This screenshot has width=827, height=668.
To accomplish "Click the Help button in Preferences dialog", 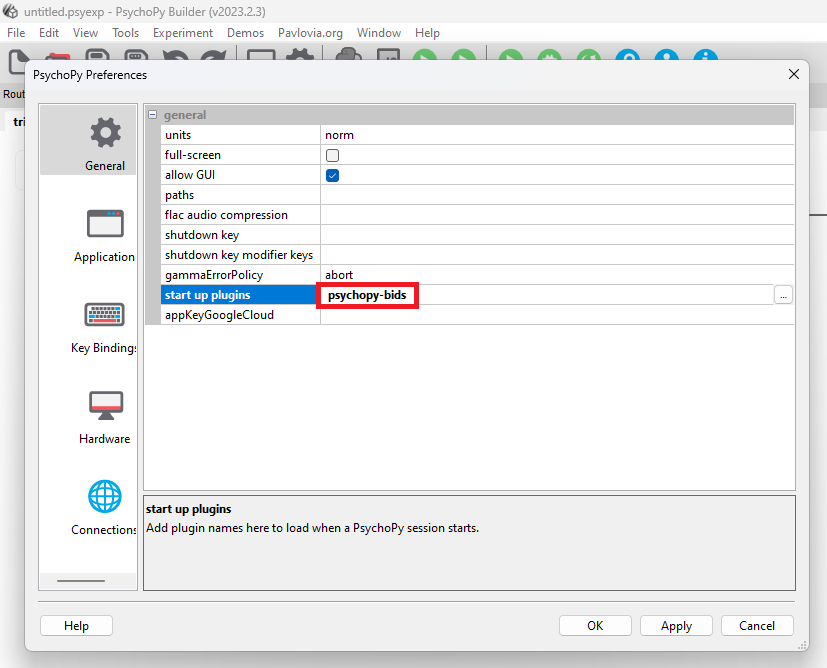I will coord(76,626).
